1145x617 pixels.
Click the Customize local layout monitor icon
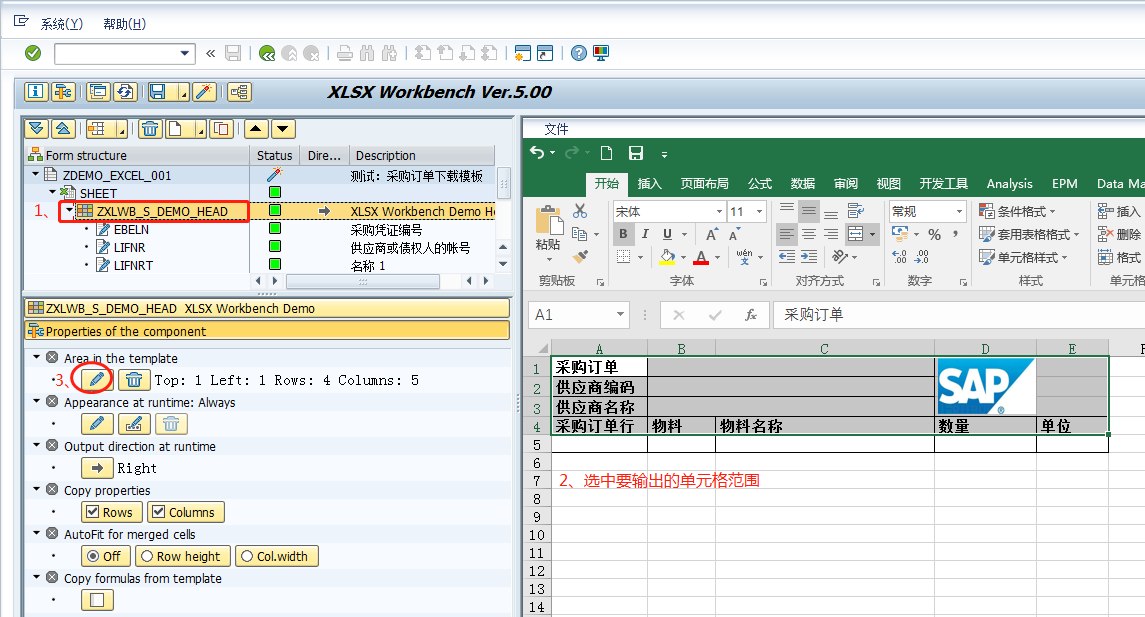601,53
